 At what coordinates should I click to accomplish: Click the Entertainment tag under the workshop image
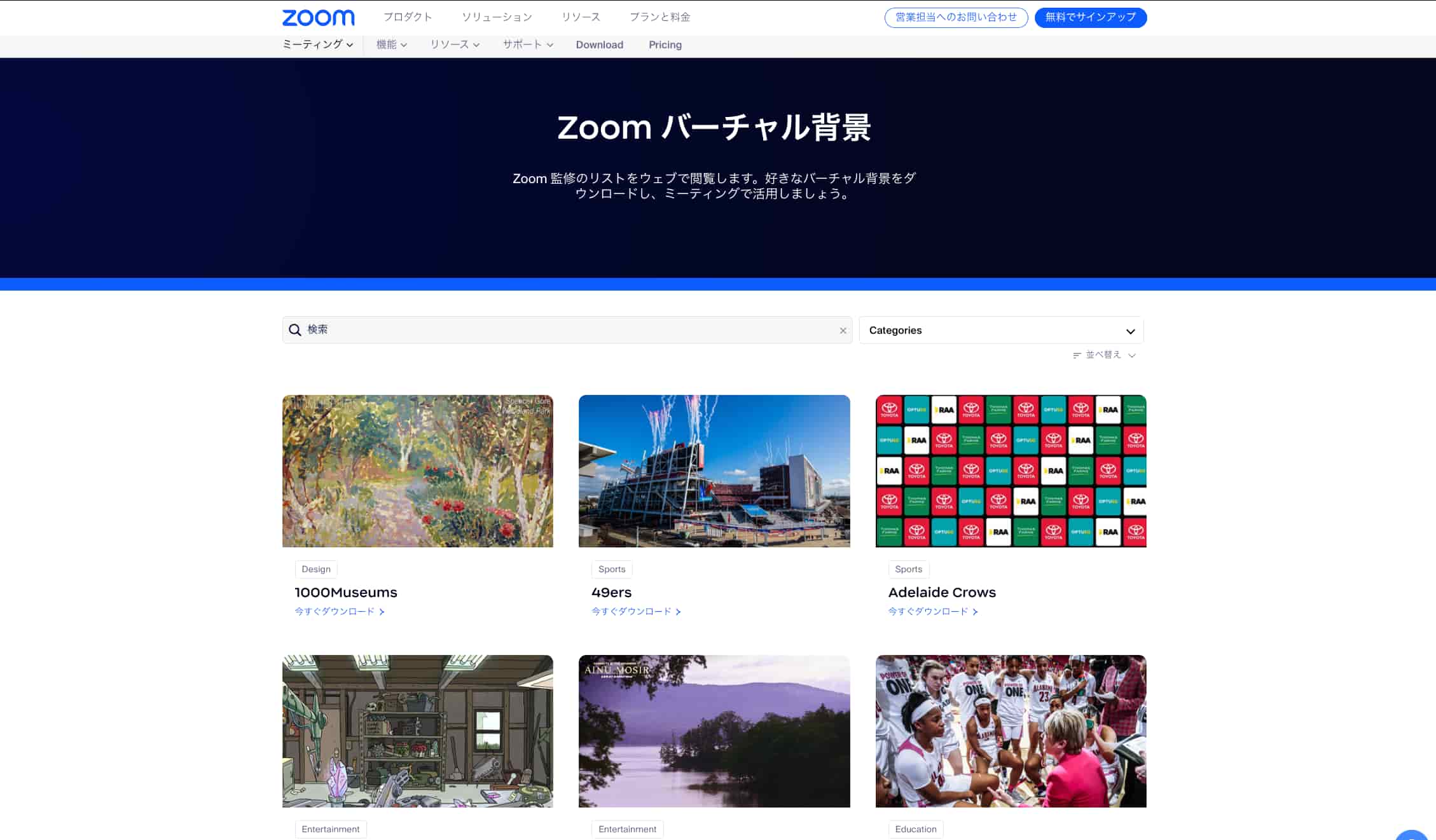pyautogui.click(x=331, y=829)
